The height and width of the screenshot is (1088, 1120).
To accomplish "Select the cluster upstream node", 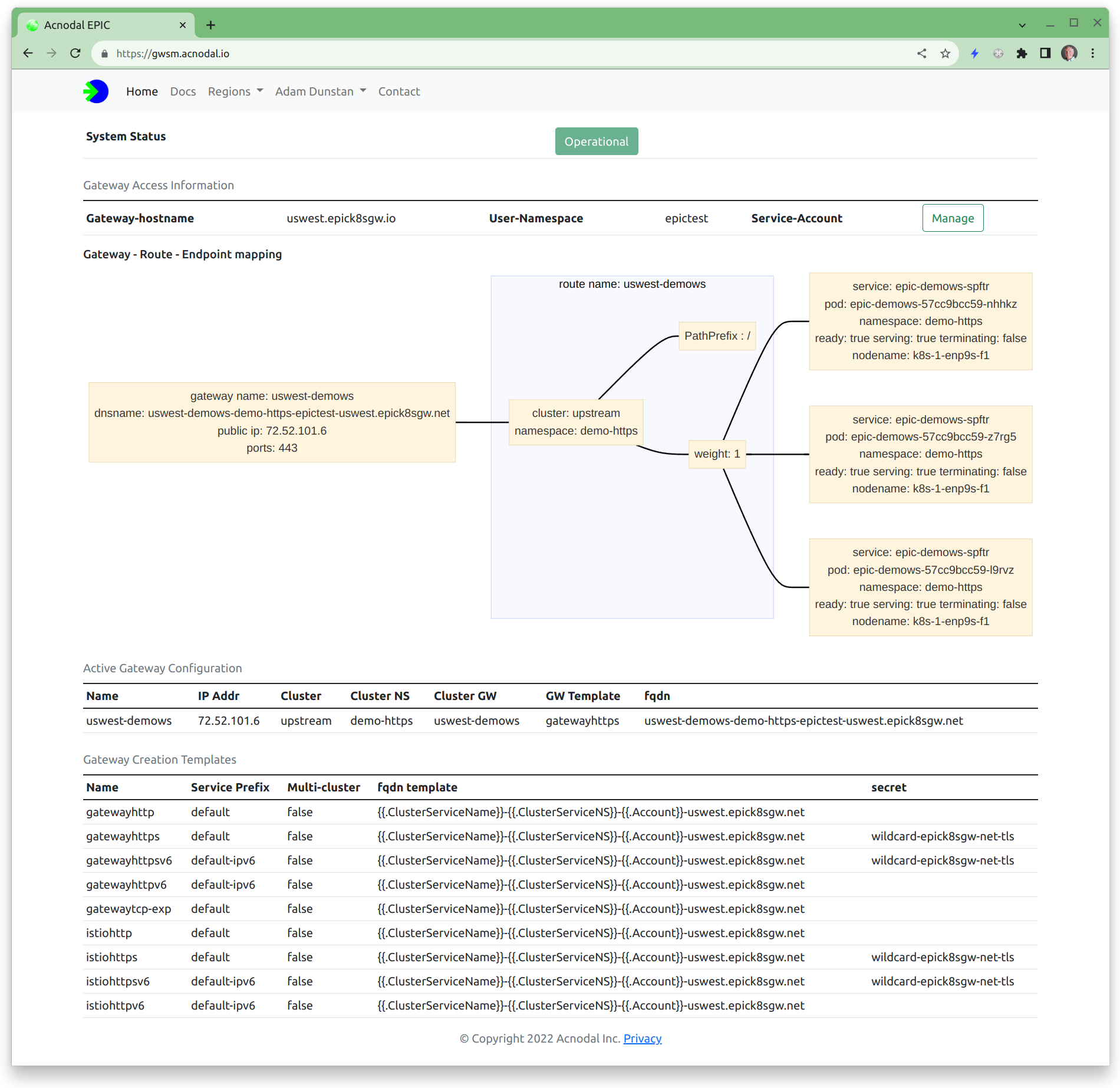I will coord(576,422).
